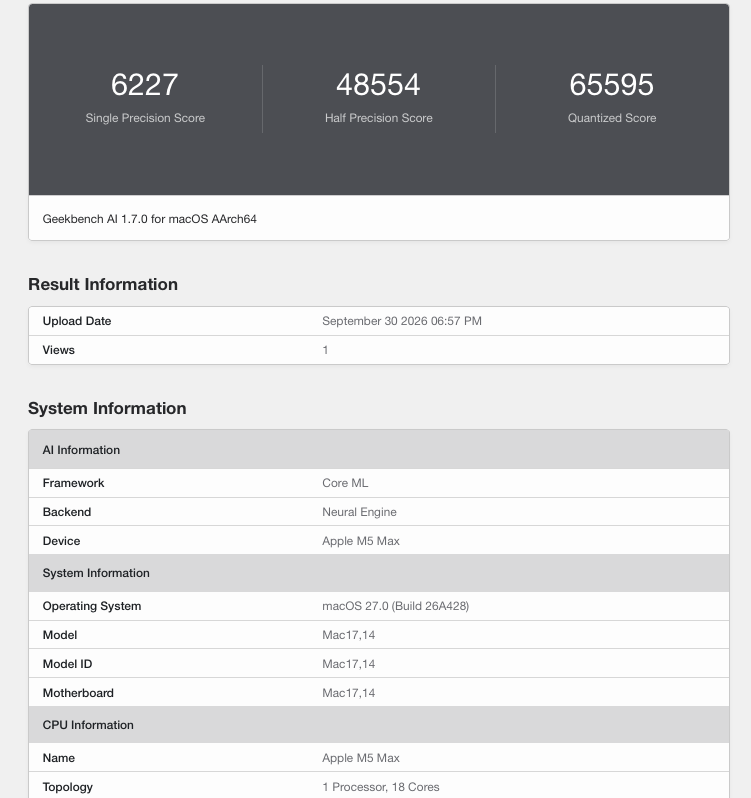Click the gray System Information table subheader
The height and width of the screenshot is (798, 751).
379,573
